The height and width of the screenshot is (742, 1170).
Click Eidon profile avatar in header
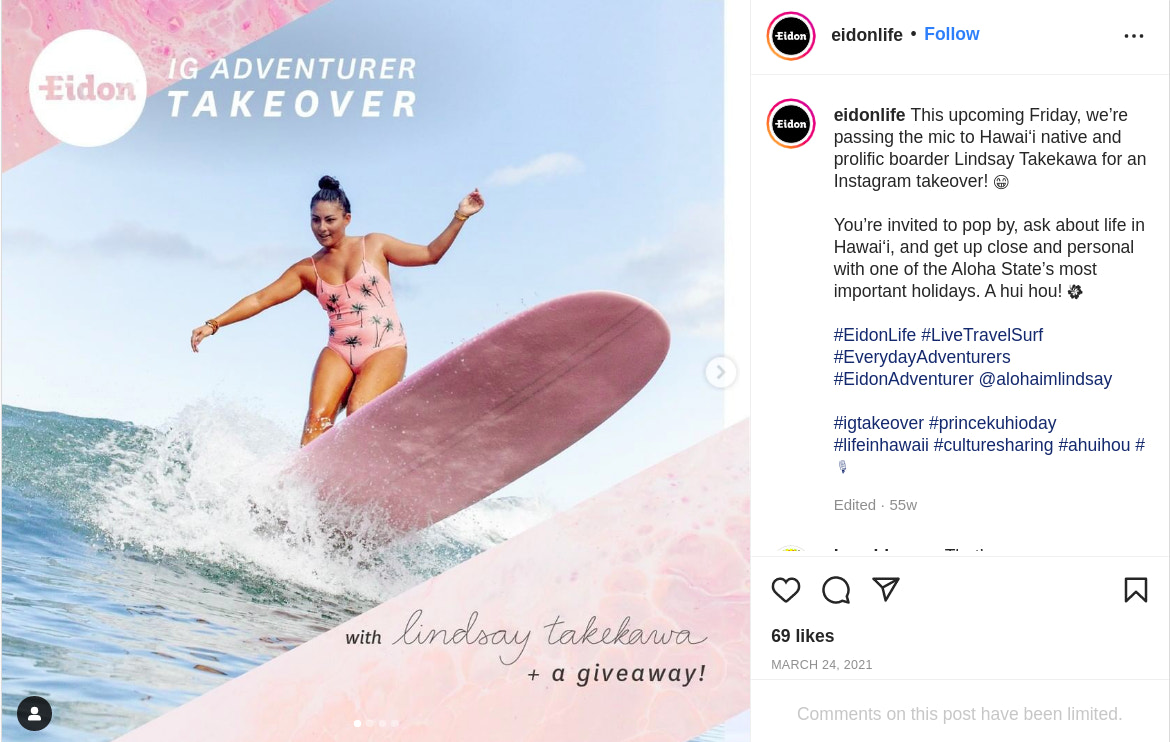[791, 36]
